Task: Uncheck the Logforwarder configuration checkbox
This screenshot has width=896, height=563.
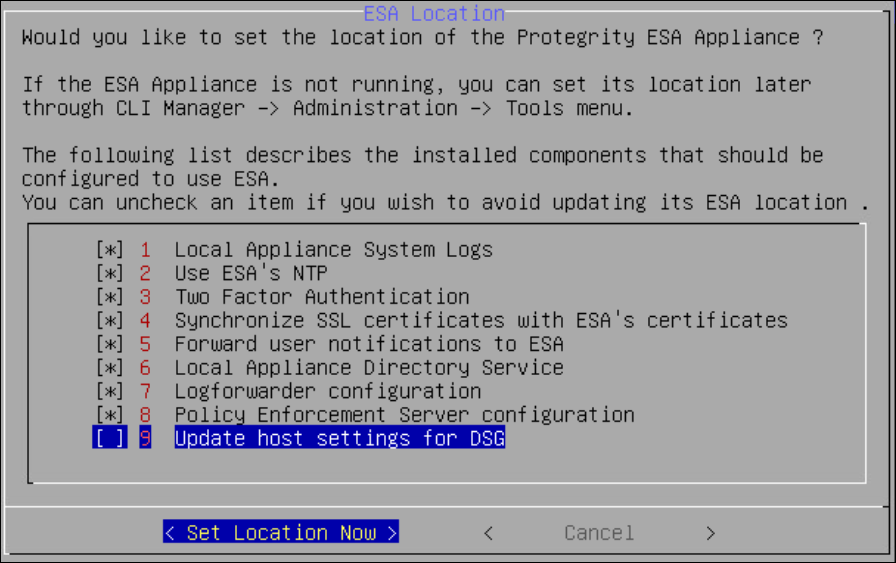Action: pyautogui.click(x=110, y=392)
